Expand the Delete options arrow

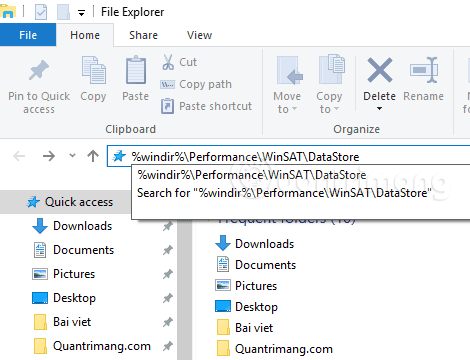[x=379, y=109]
